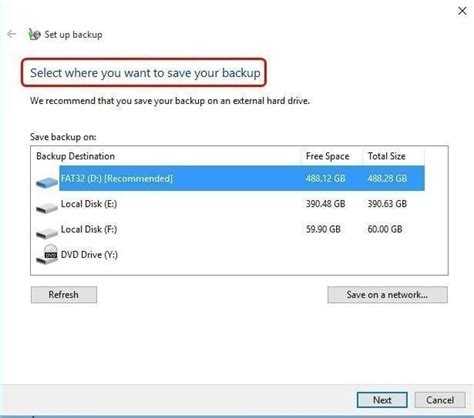Viewport: 474px width, 418px height.
Task: Click the Set up backup title text
Action: tap(73, 34)
